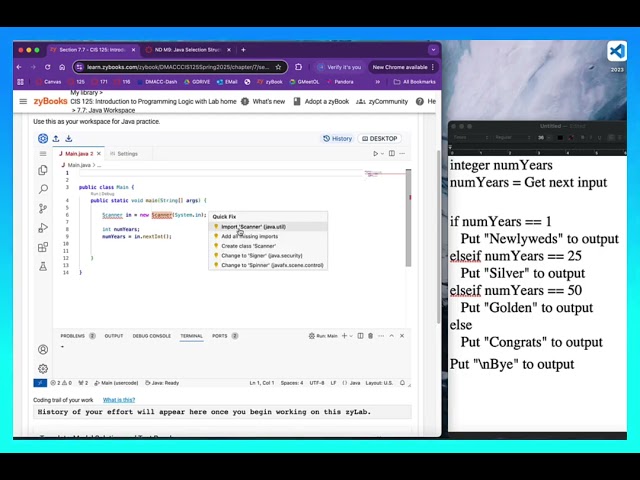This screenshot has width=640, height=480.
Task: Open the zyCommunity link
Action: click(x=382, y=101)
